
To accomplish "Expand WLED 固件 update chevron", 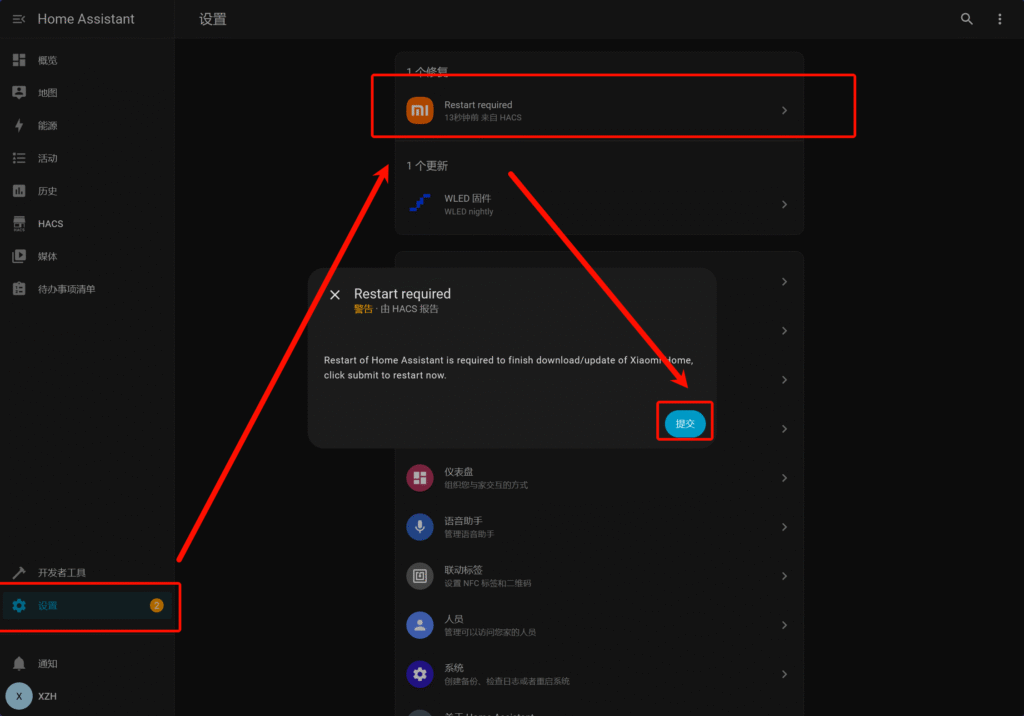I will coord(784,204).
